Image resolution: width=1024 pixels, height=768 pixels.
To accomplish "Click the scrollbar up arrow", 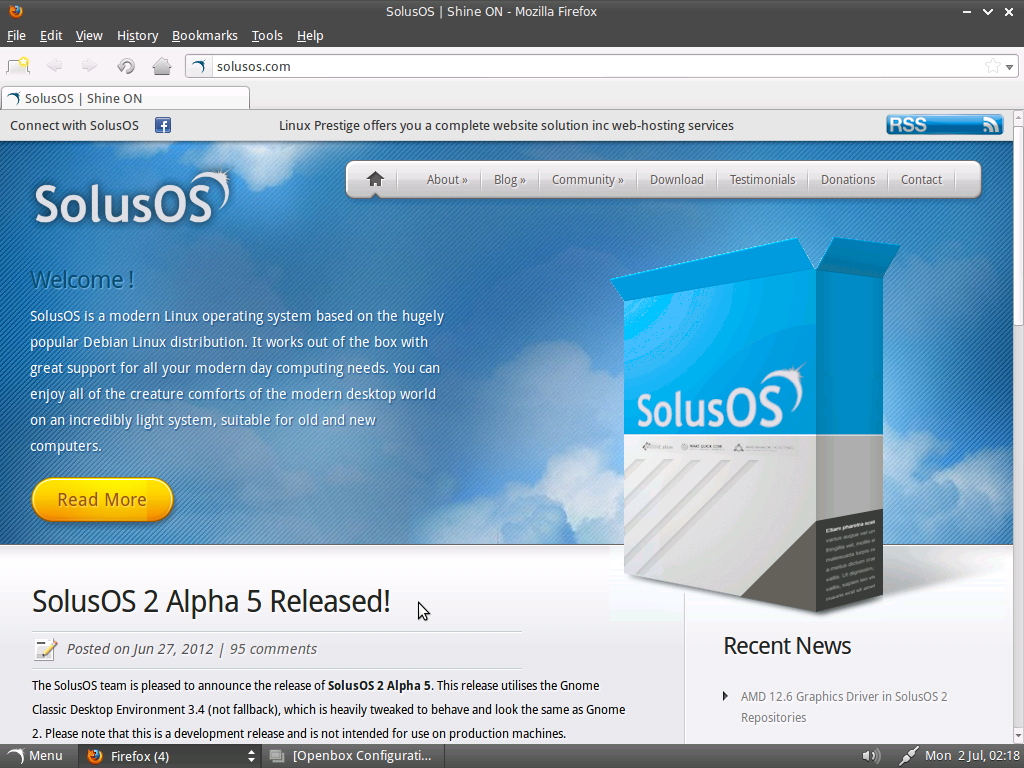I will coord(1018,117).
